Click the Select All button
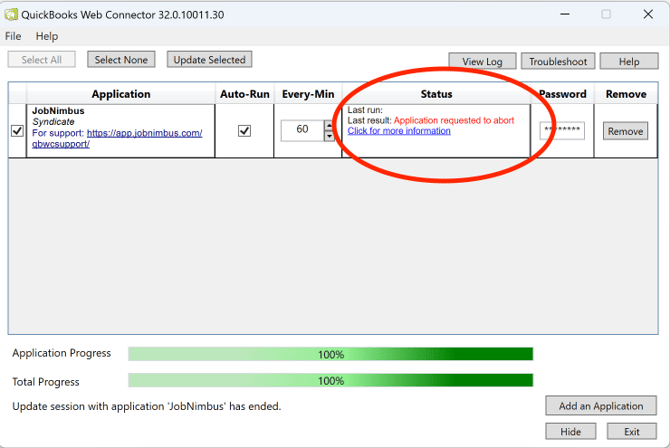Screen dimensions: 670x448 pyautogui.click(x=41, y=59)
